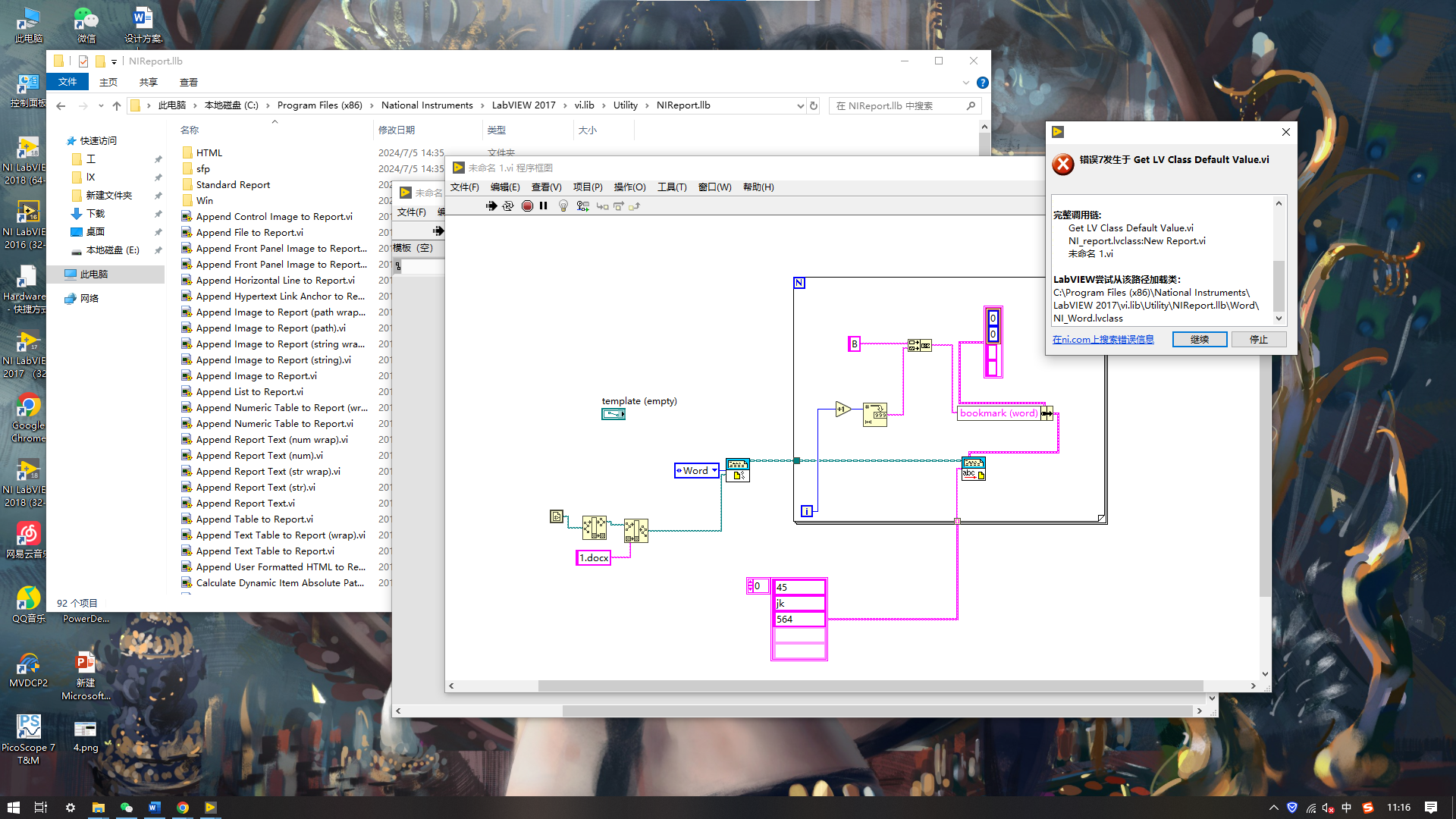
Task: Click the Step Over icon
Action: tap(619, 206)
